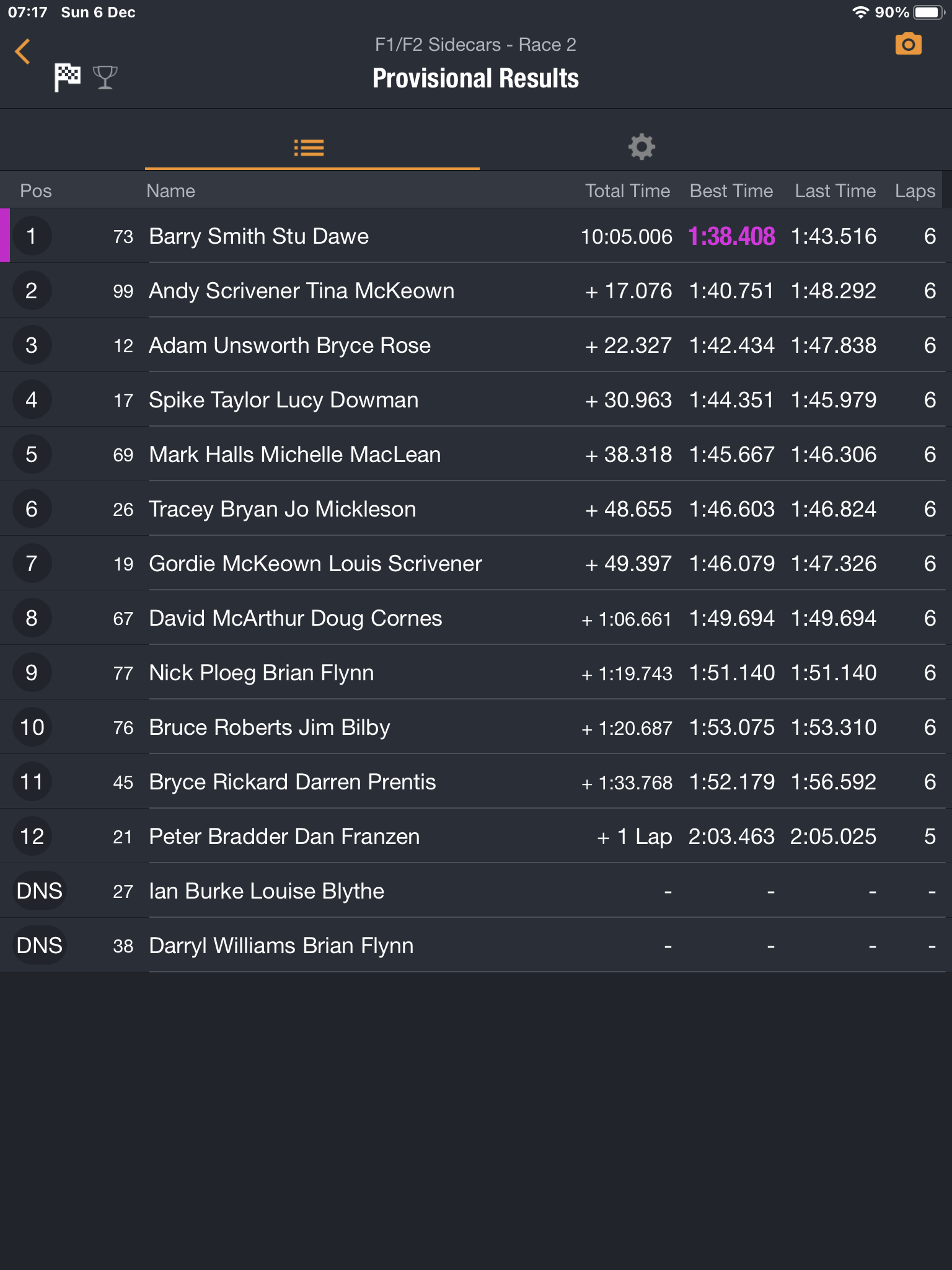Tap position badge number 3
The height and width of the screenshot is (1270, 952).
point(32,345)
